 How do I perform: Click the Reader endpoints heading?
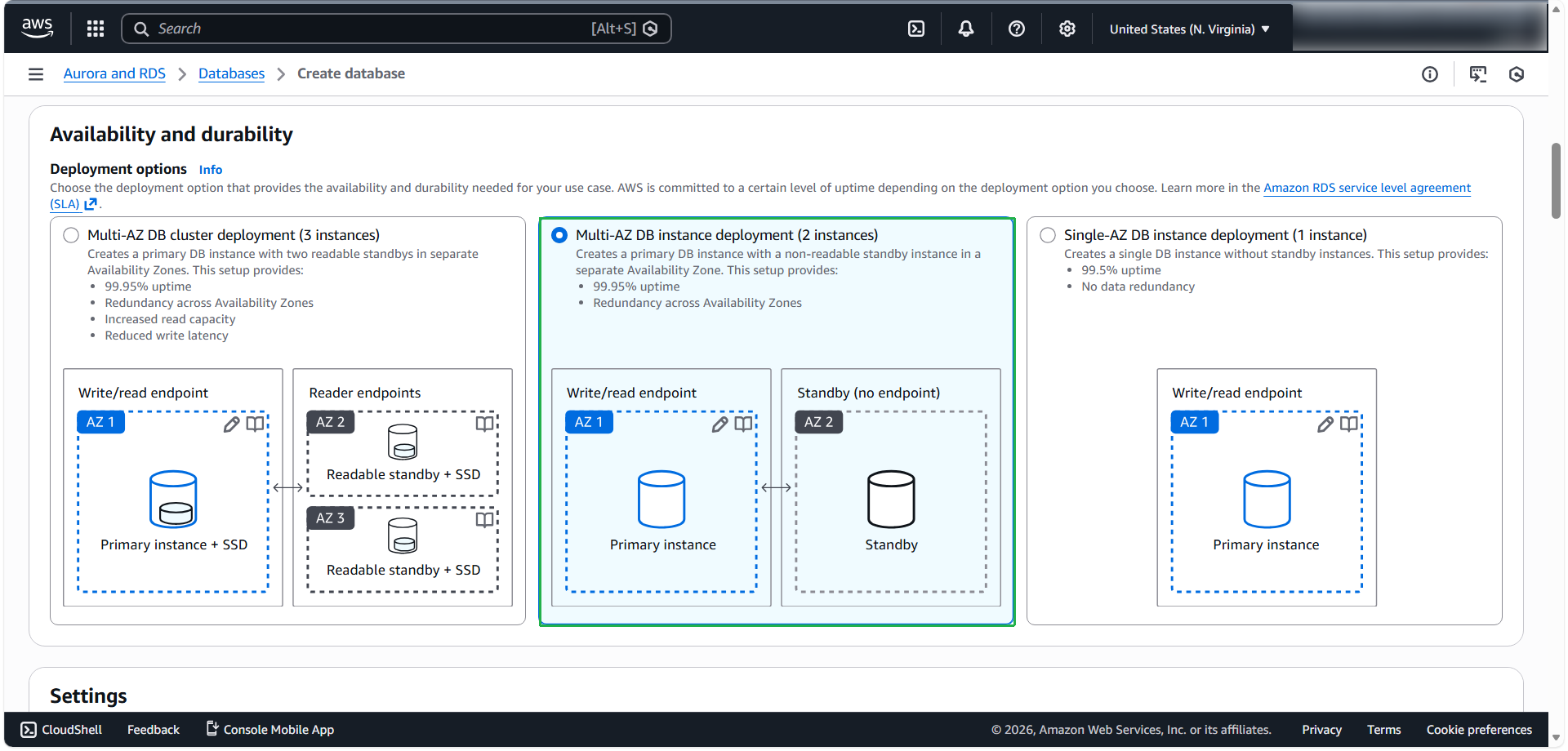tap(365, 393)
